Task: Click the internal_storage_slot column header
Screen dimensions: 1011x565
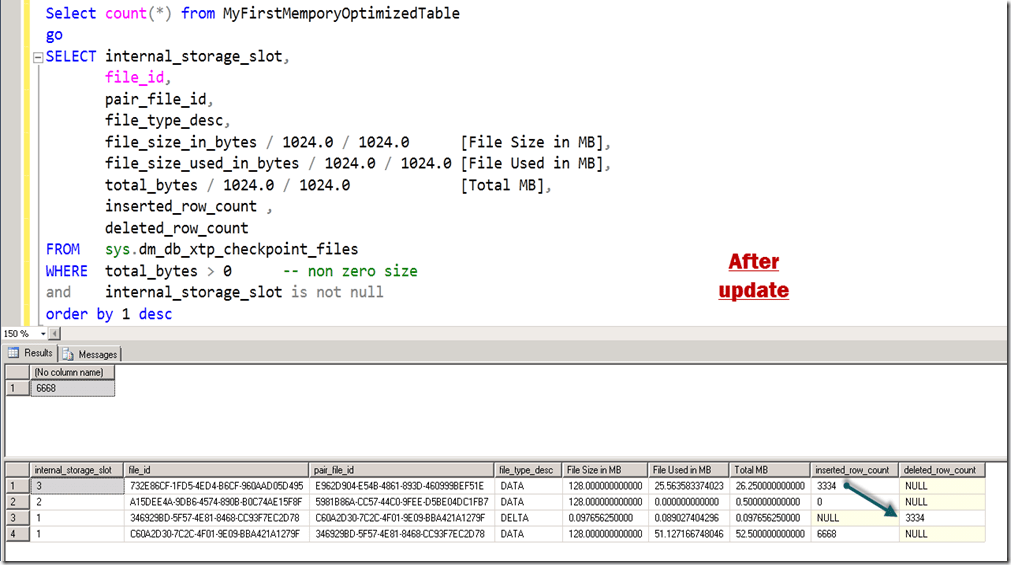Action: click(75, 470)
